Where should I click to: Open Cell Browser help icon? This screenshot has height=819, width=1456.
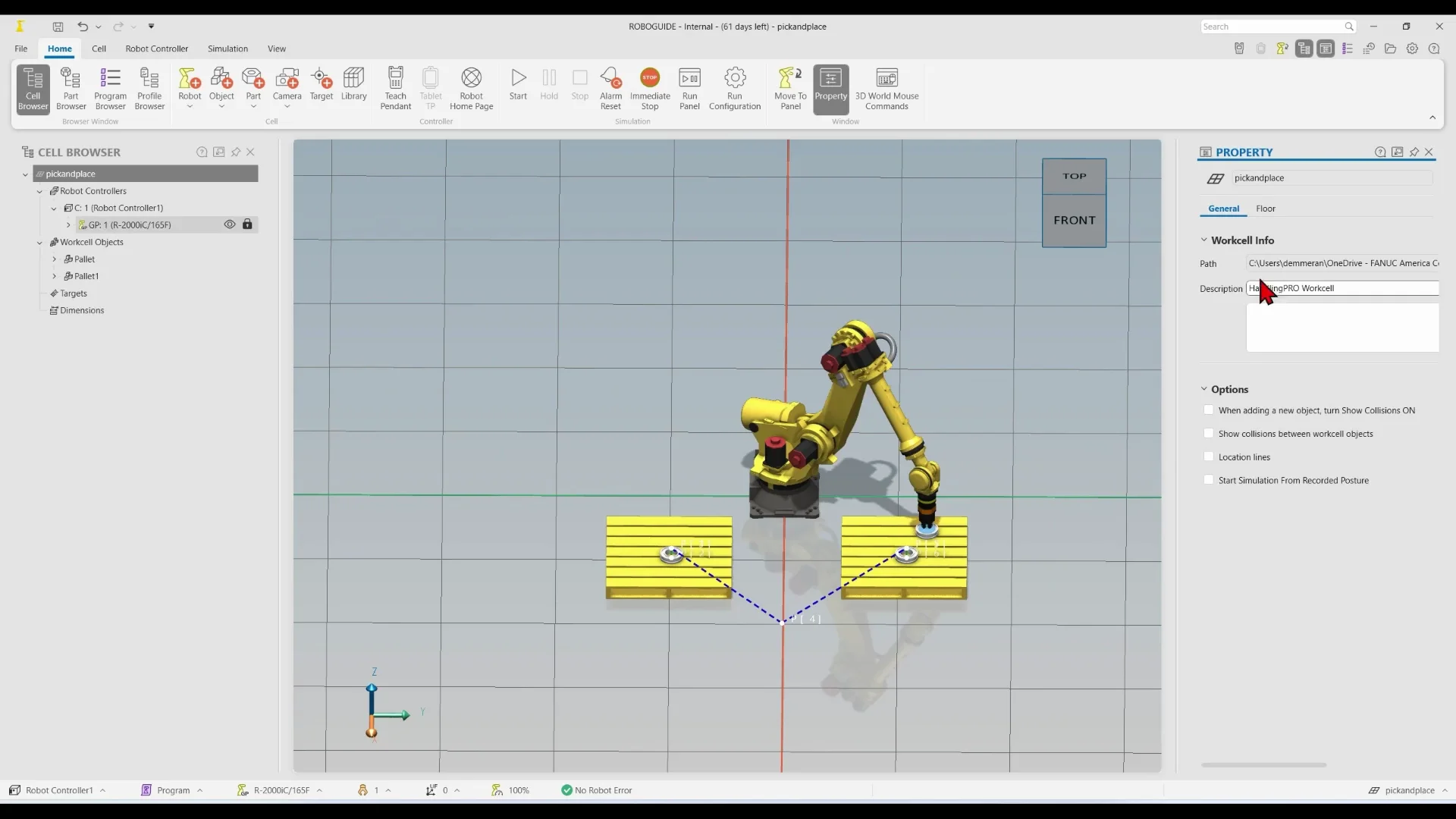202,152
